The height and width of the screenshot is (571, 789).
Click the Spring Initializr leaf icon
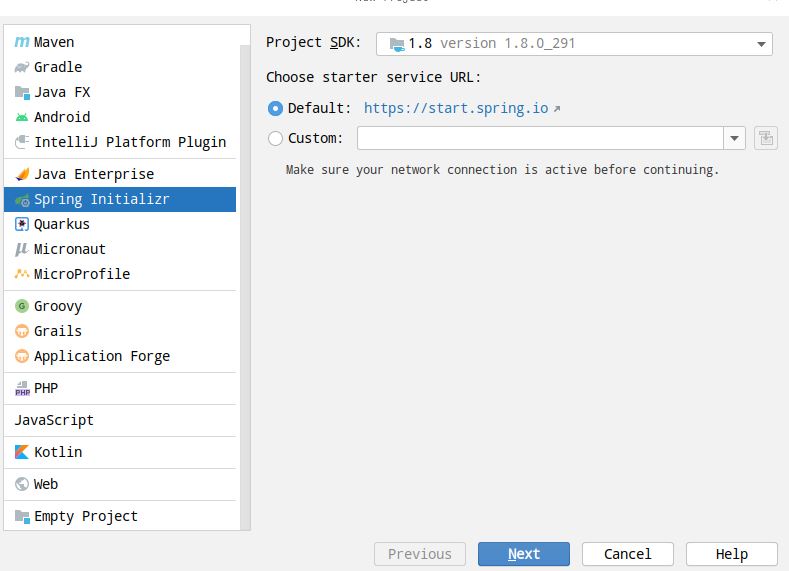(x=22, y=200)
